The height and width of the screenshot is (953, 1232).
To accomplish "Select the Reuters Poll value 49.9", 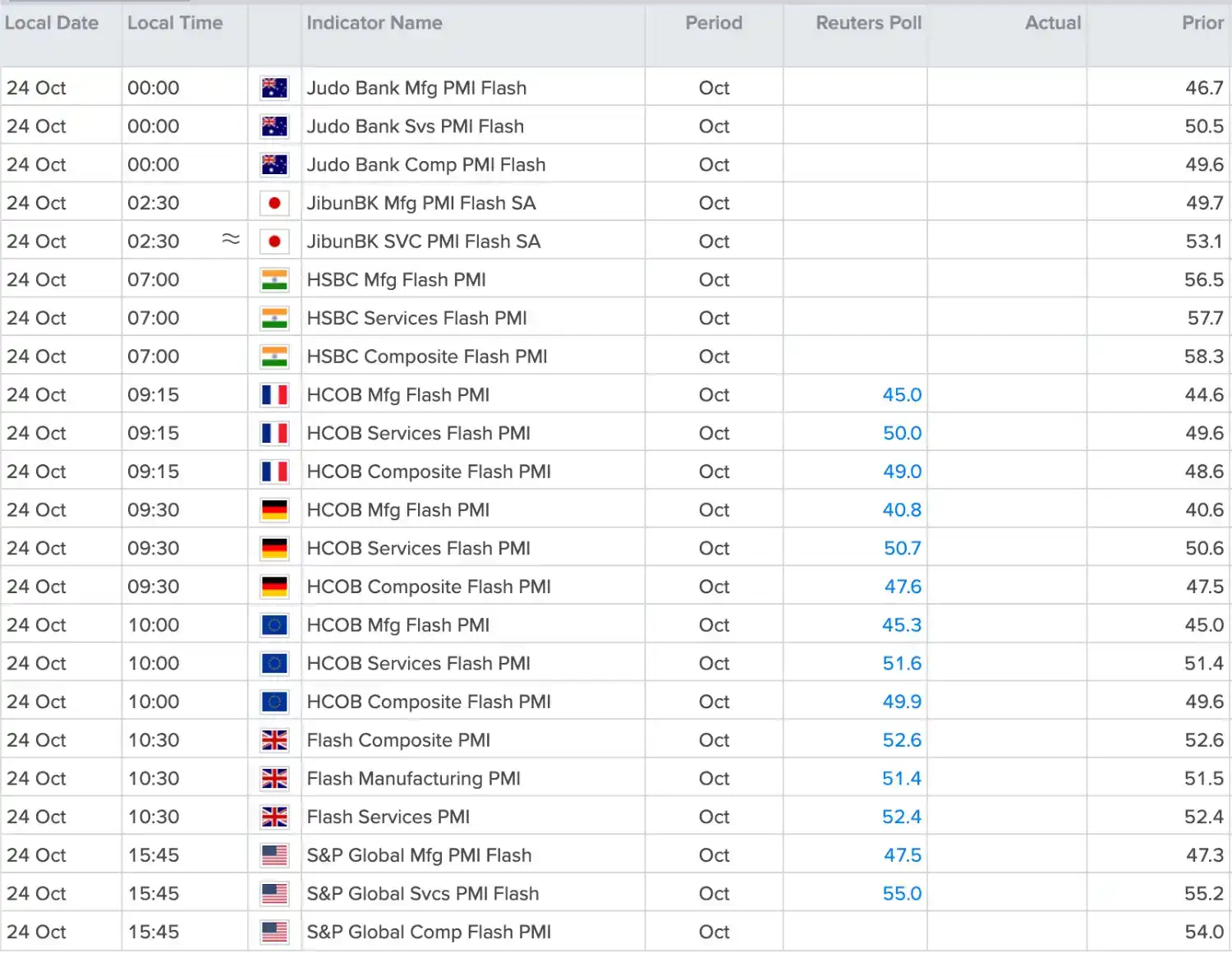I will click(902, 702).
